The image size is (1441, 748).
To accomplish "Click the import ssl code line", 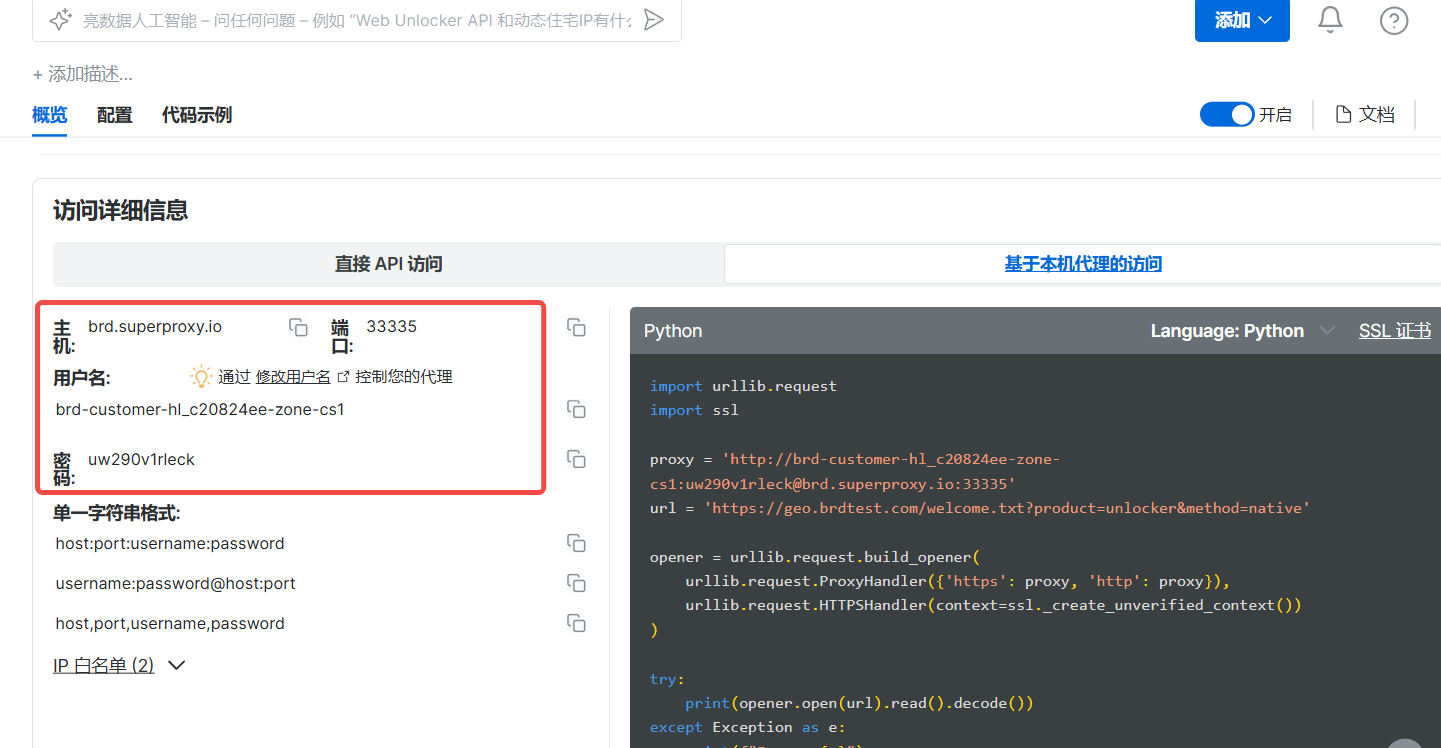I will pyautogui.click(x=694, y=410).
